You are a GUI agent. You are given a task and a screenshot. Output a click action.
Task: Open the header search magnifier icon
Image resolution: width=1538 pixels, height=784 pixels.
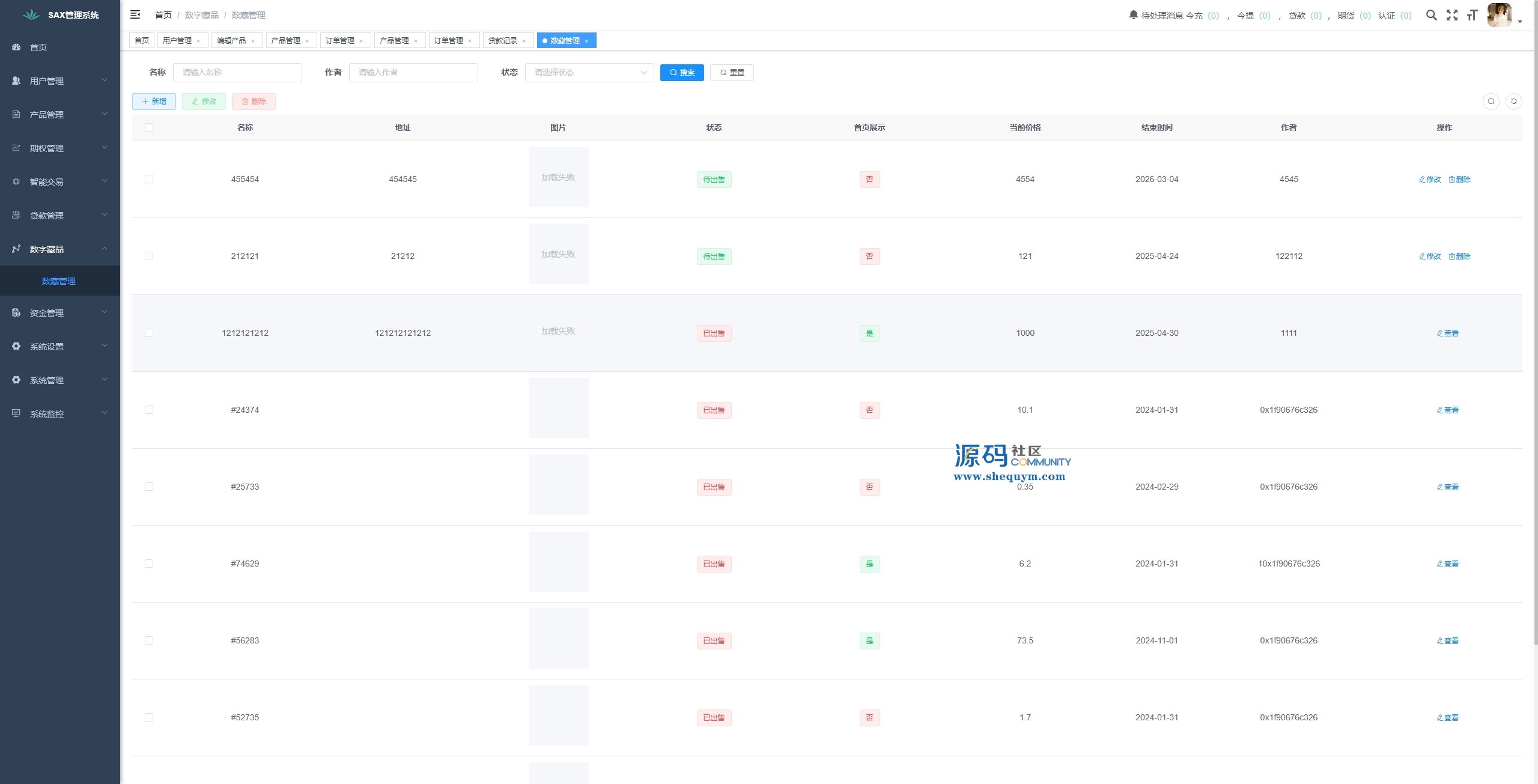click(1431, 15)
